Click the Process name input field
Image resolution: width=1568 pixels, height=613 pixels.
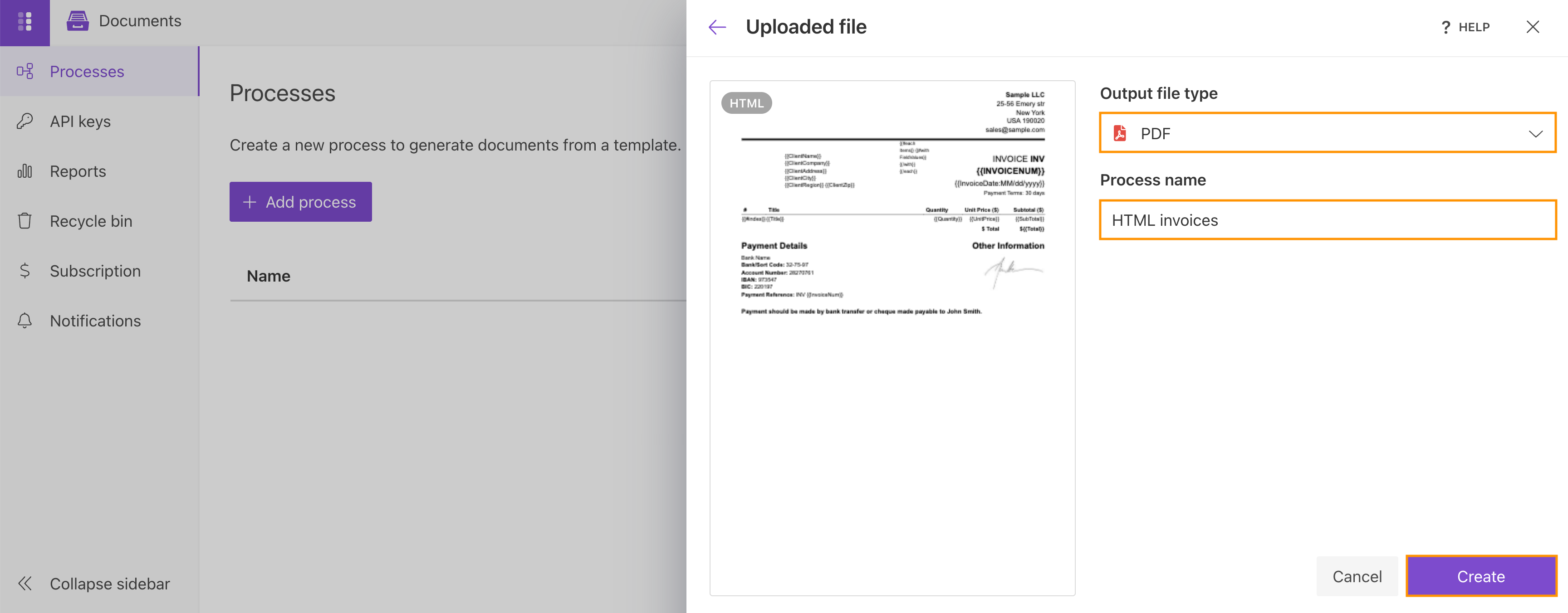click(x=1328, y=220)
